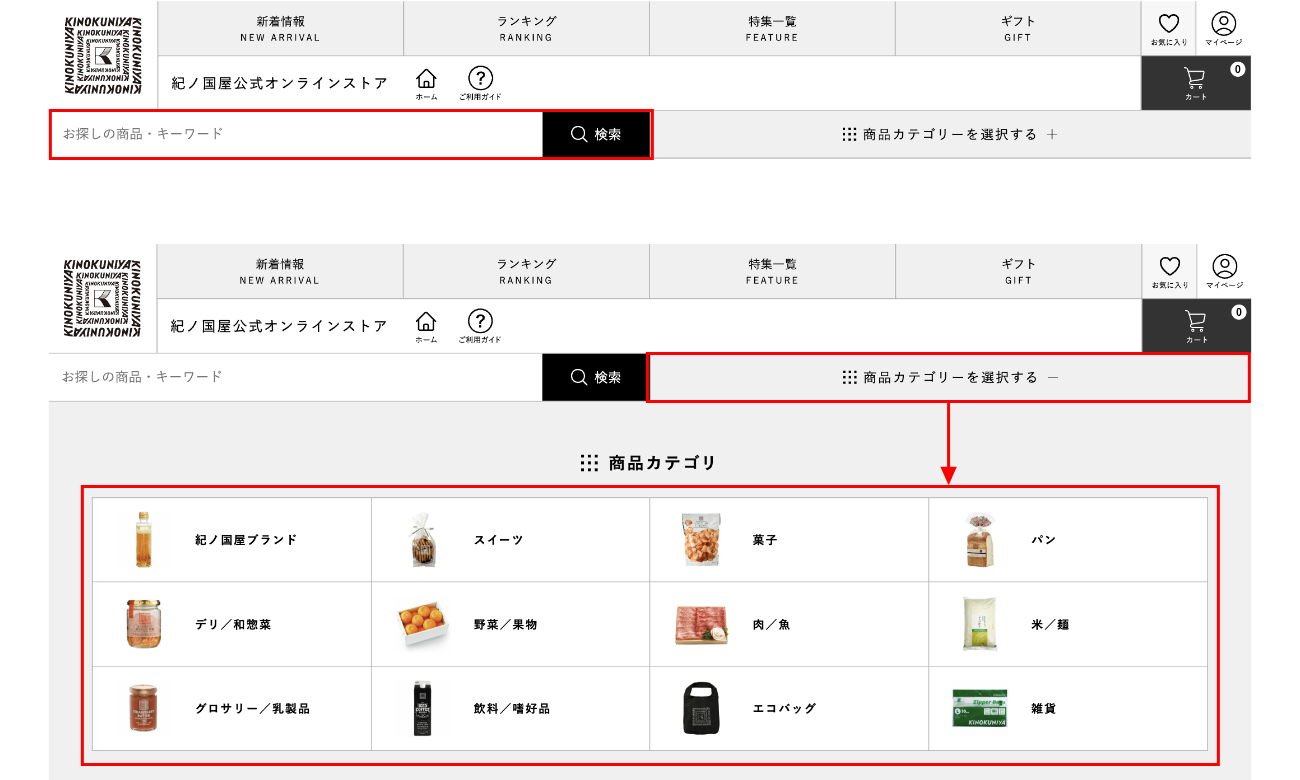Click the red-outlined keyword search input field
Viewport: 1300px width, 780px height.
pyautogui.click(x=296, y=134)
